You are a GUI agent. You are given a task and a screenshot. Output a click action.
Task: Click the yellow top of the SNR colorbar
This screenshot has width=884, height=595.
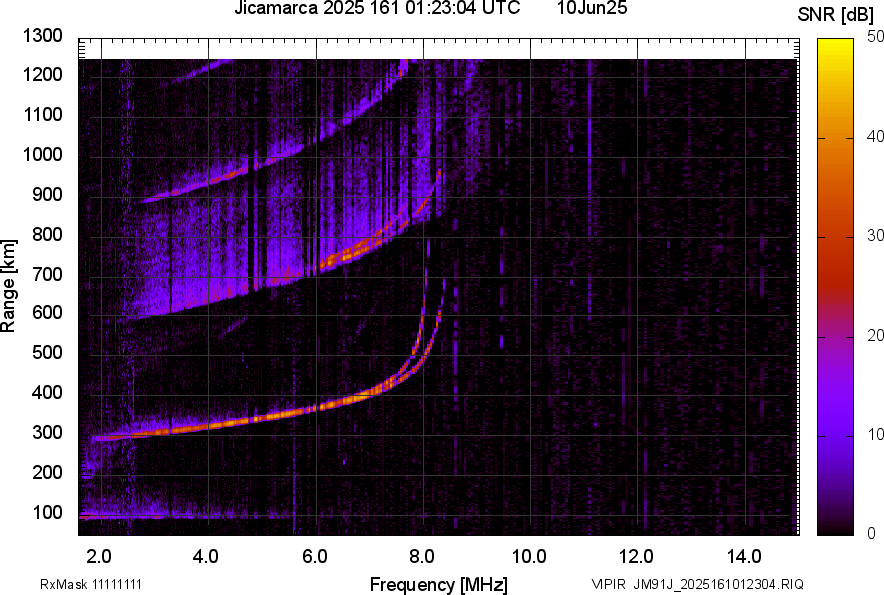coord(835,48)
